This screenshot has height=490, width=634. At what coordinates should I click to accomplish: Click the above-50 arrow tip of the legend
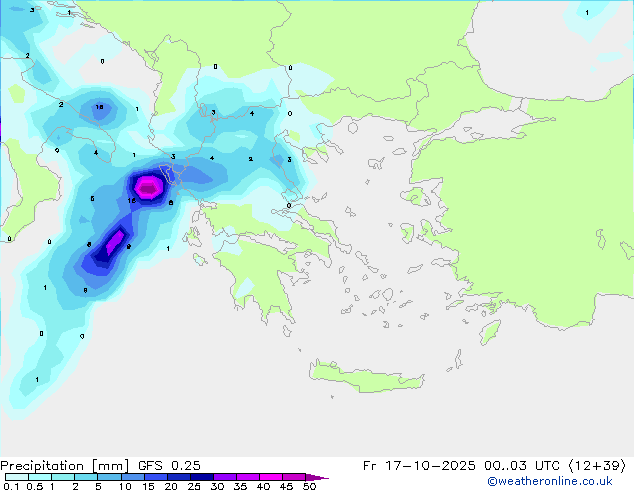click(x=317, y=477)
